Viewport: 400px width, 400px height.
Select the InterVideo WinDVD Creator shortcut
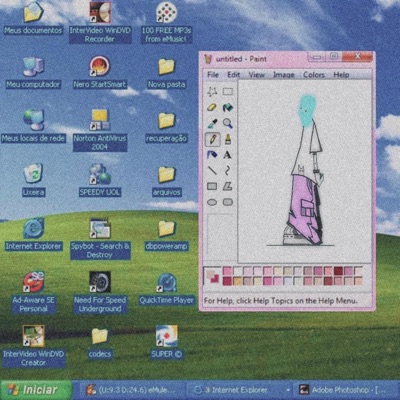click(33, 346)
